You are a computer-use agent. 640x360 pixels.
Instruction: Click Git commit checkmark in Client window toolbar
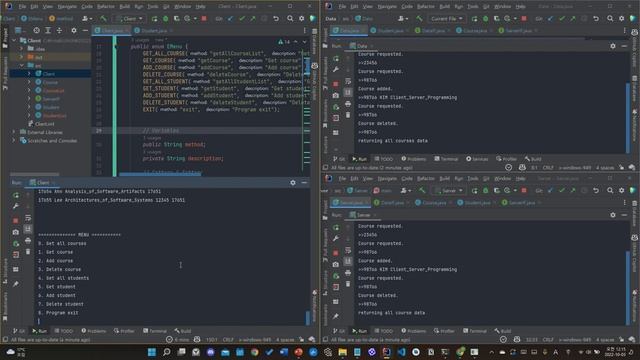click(242, 18)
